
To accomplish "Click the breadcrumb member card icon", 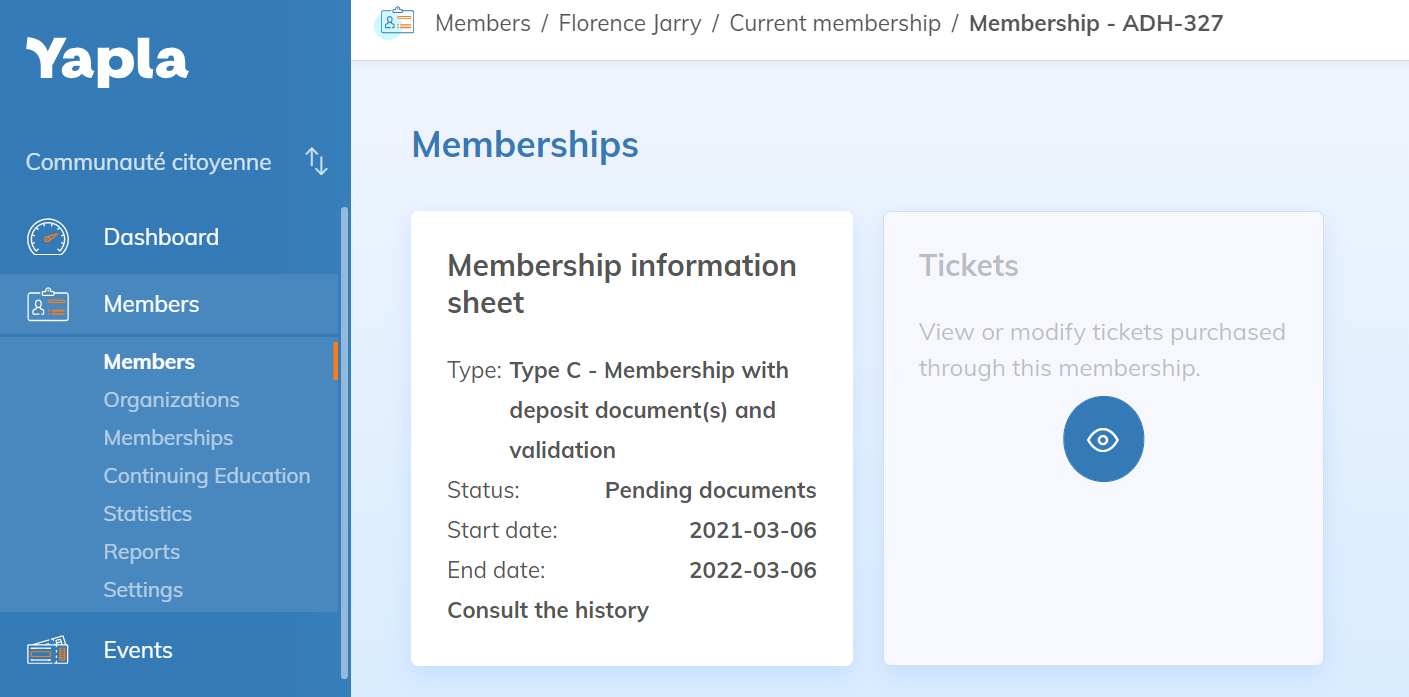I will (397, 23).
